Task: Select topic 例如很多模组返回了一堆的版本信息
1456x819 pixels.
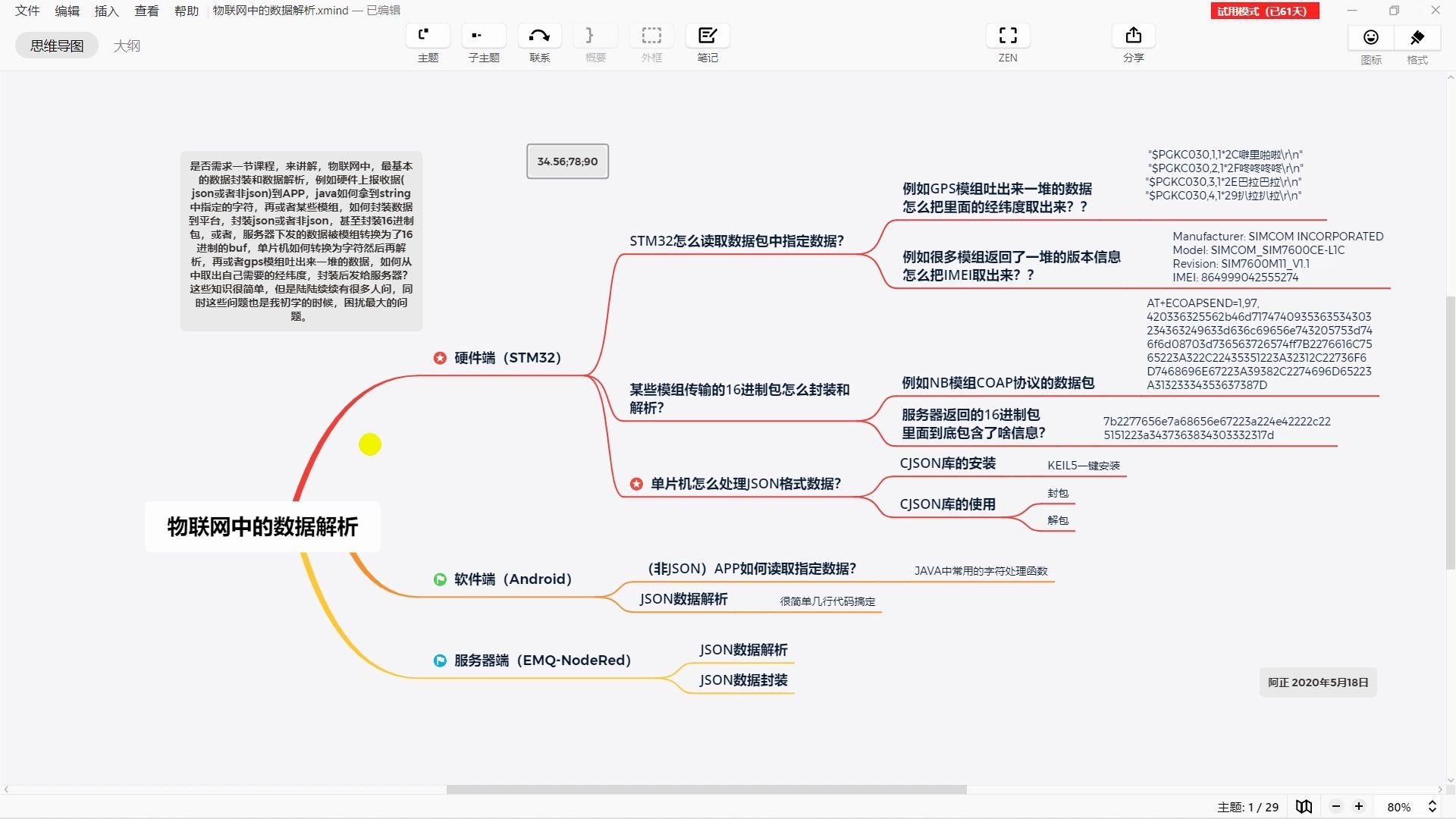Action: pos(1011,266)
